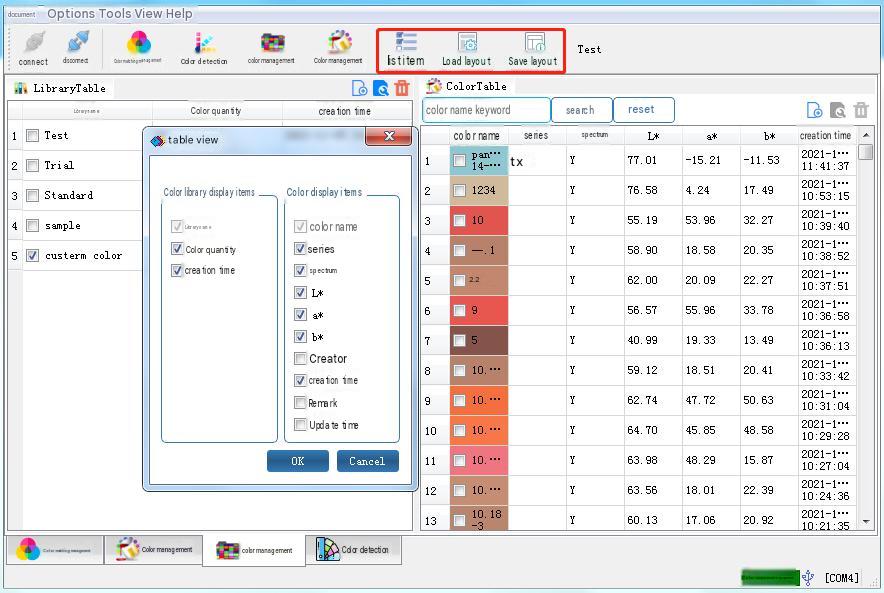Toggle the a* display checkbox
This screenshot has height=593, width=884.
point(300,315)
